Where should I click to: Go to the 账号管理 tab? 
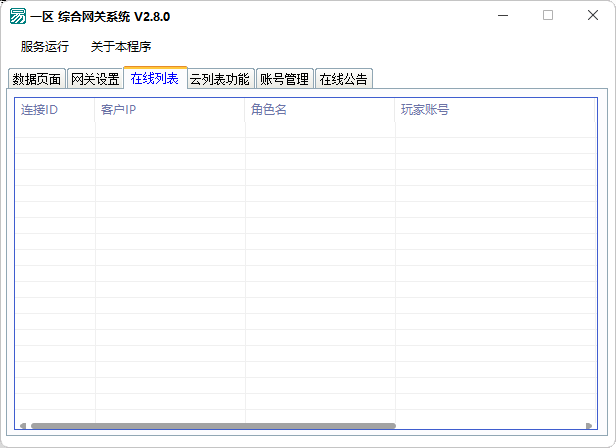tap(285, 79)
